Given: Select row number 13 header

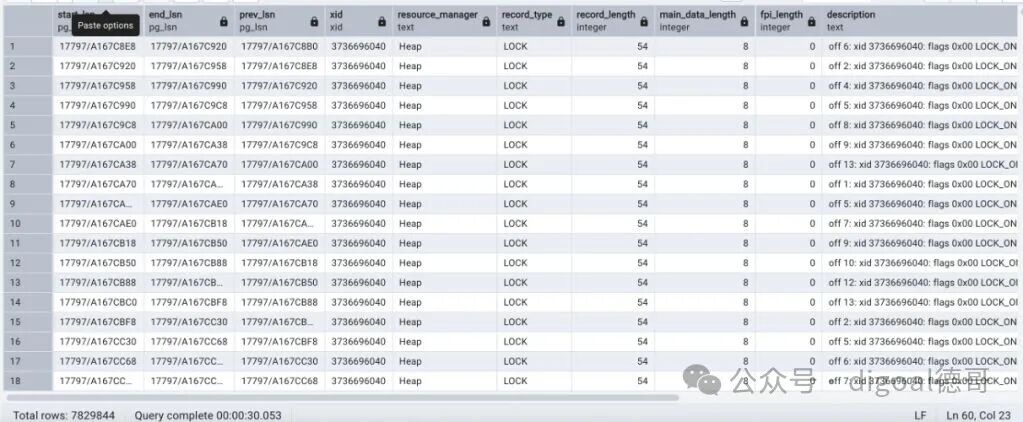Looking at the screenshot, I should 28,282.
